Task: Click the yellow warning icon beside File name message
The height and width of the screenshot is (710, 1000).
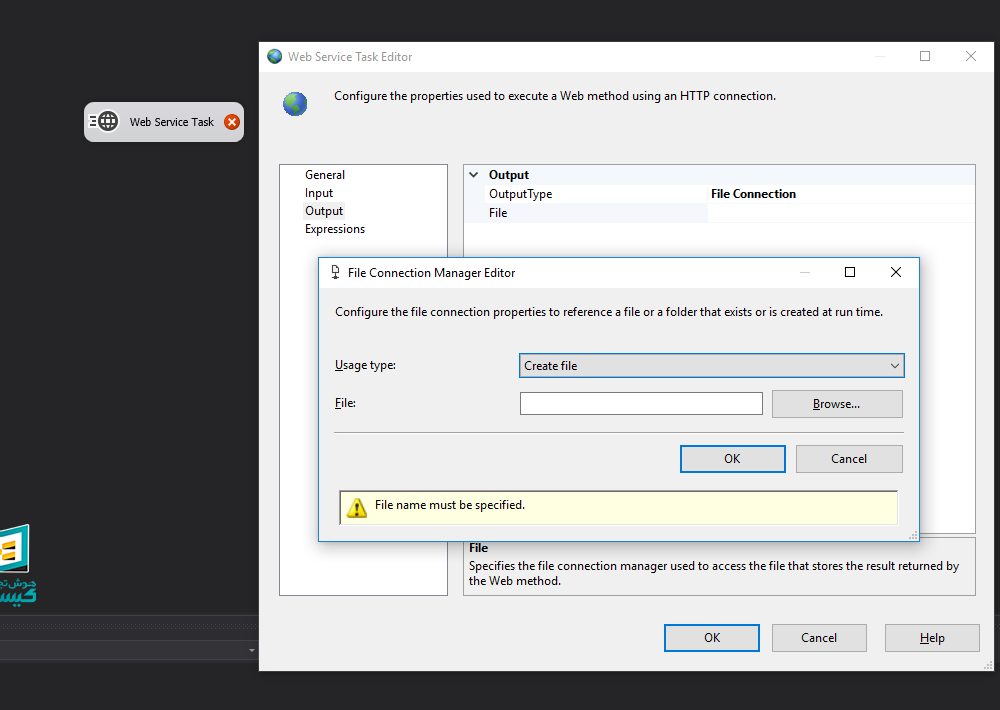Action: click(x=357, y=508)
